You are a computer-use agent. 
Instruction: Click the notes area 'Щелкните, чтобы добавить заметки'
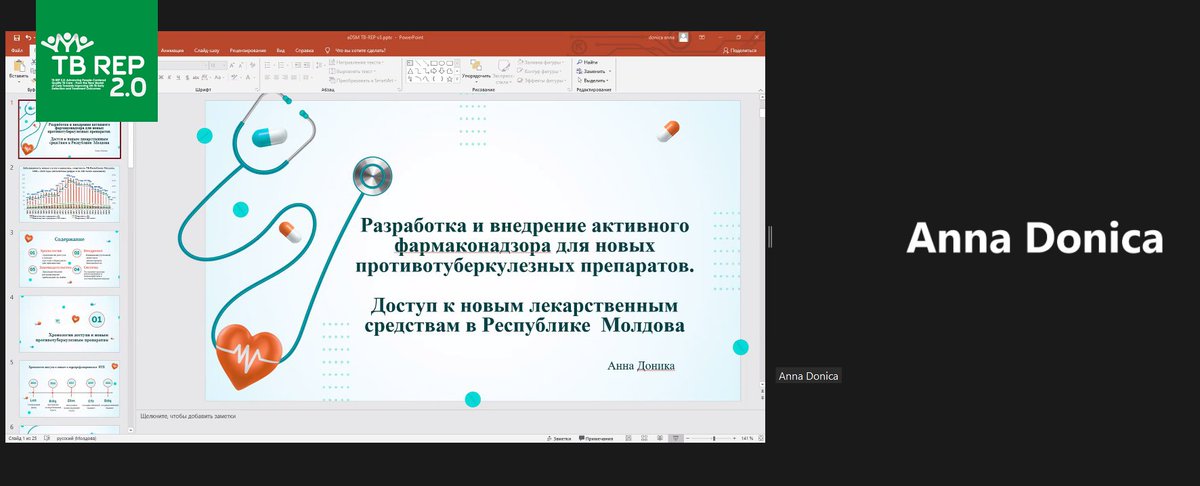pyautogui.click(x=188, y=415)
